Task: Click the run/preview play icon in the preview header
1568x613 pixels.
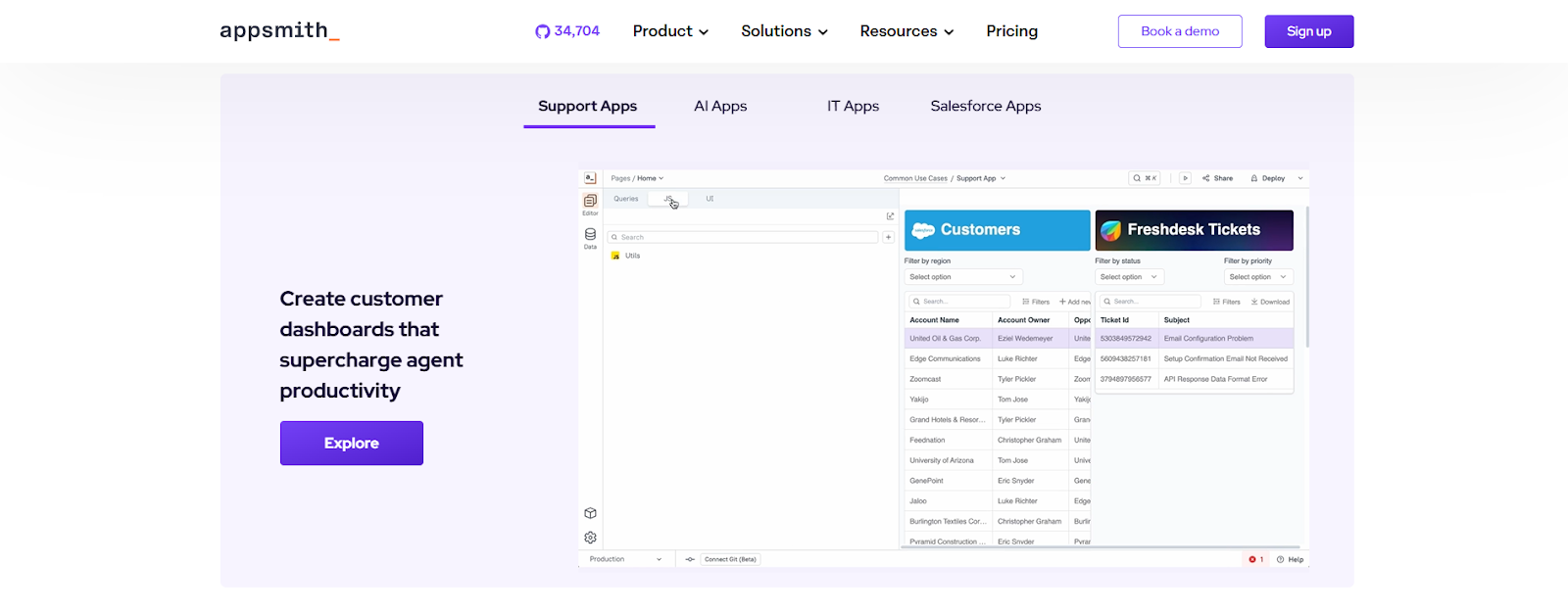Action: pyautogui.click(x=1185, y=178)
